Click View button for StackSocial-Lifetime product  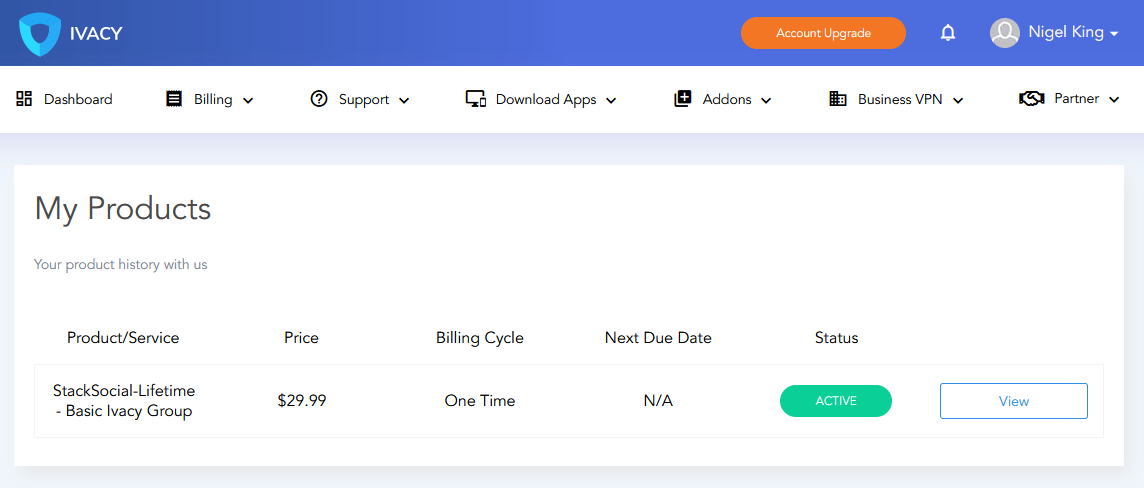pos(1013,401)
